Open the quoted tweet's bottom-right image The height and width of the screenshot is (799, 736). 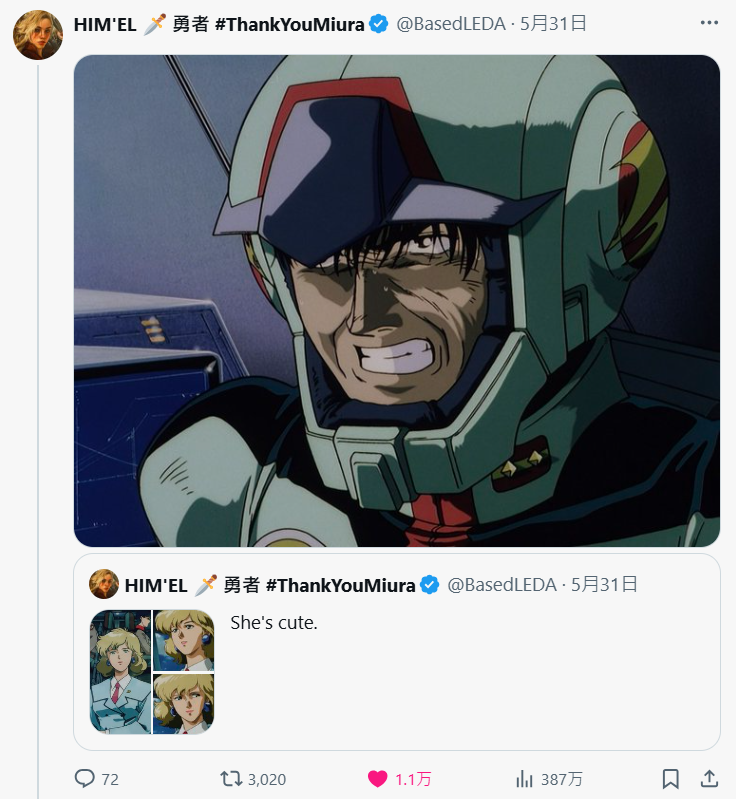pyautogui.click(x=184, y=704)
